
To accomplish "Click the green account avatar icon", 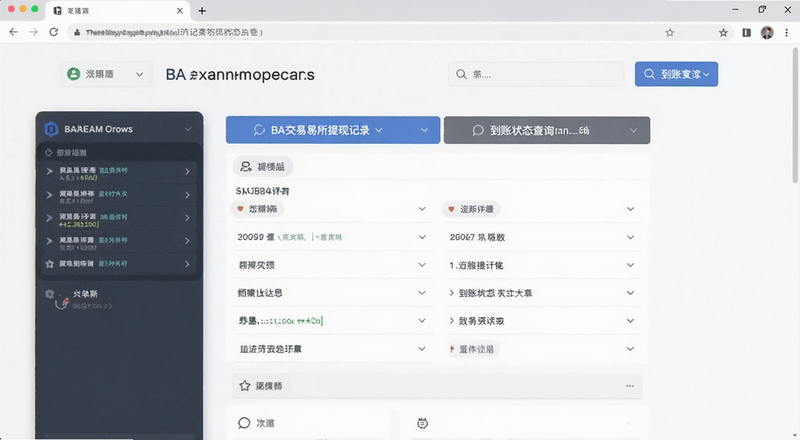I will [73, 74].
